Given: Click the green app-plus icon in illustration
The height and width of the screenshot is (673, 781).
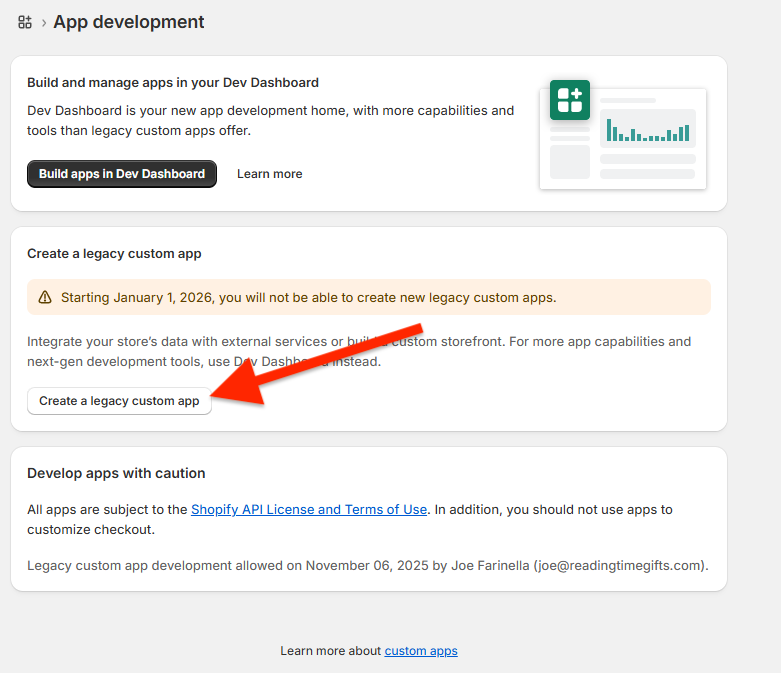Looking at the screenshot, I should click(x=569, y=100).
